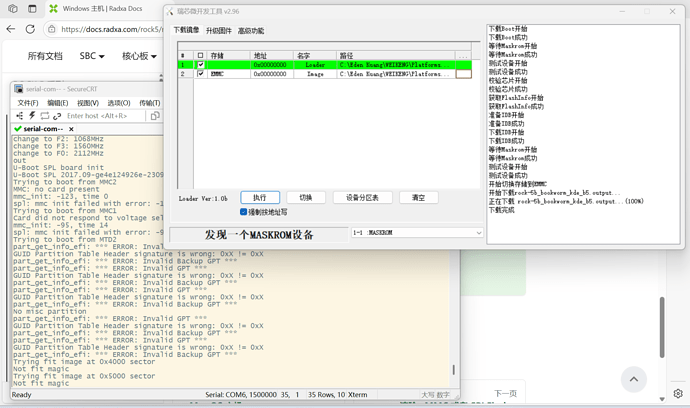Click settings gear icon at bottom right

(x=678, y=393)
